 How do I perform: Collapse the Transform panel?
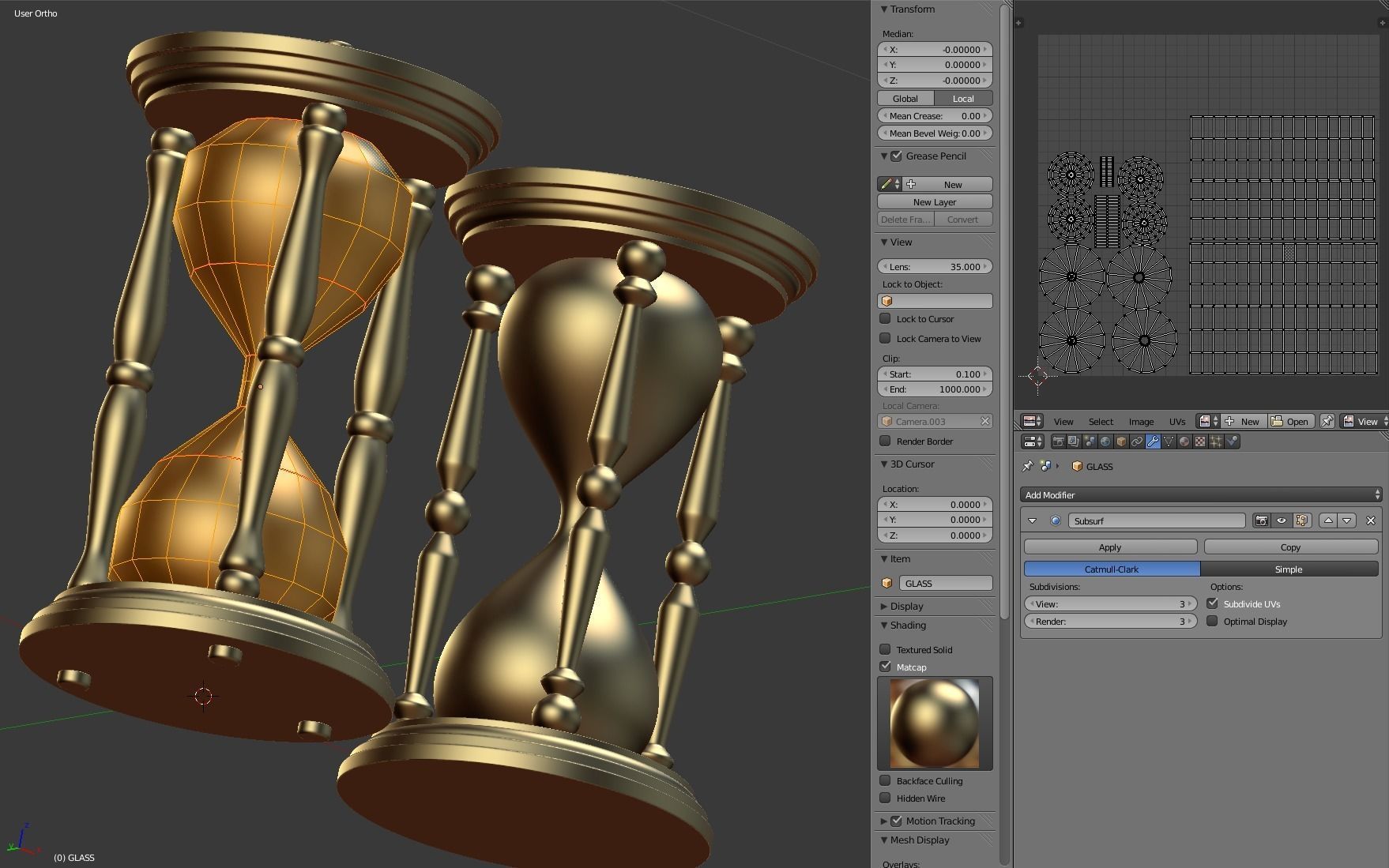pos(884,9)
